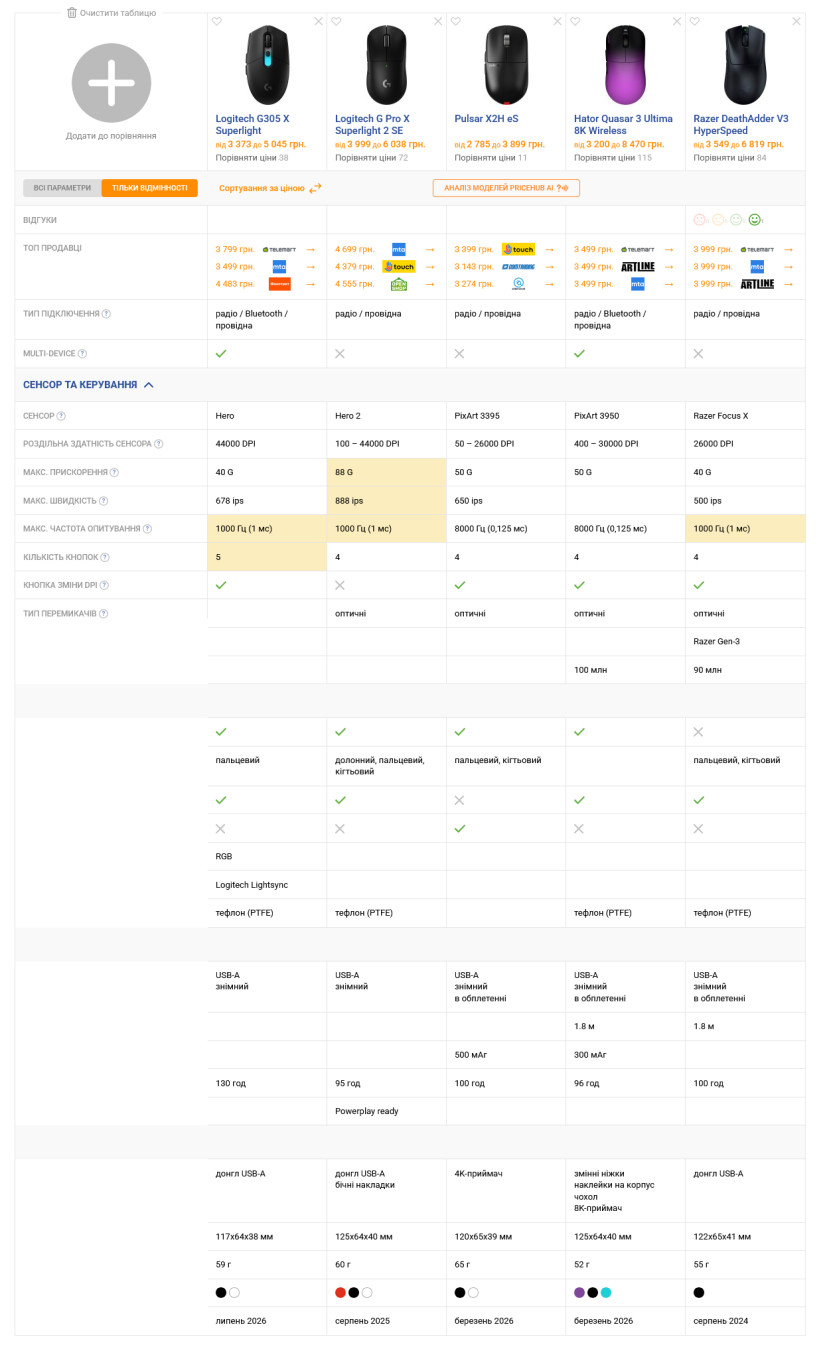
Task: Switch to Всі параметри view
Action: point(62,188)
